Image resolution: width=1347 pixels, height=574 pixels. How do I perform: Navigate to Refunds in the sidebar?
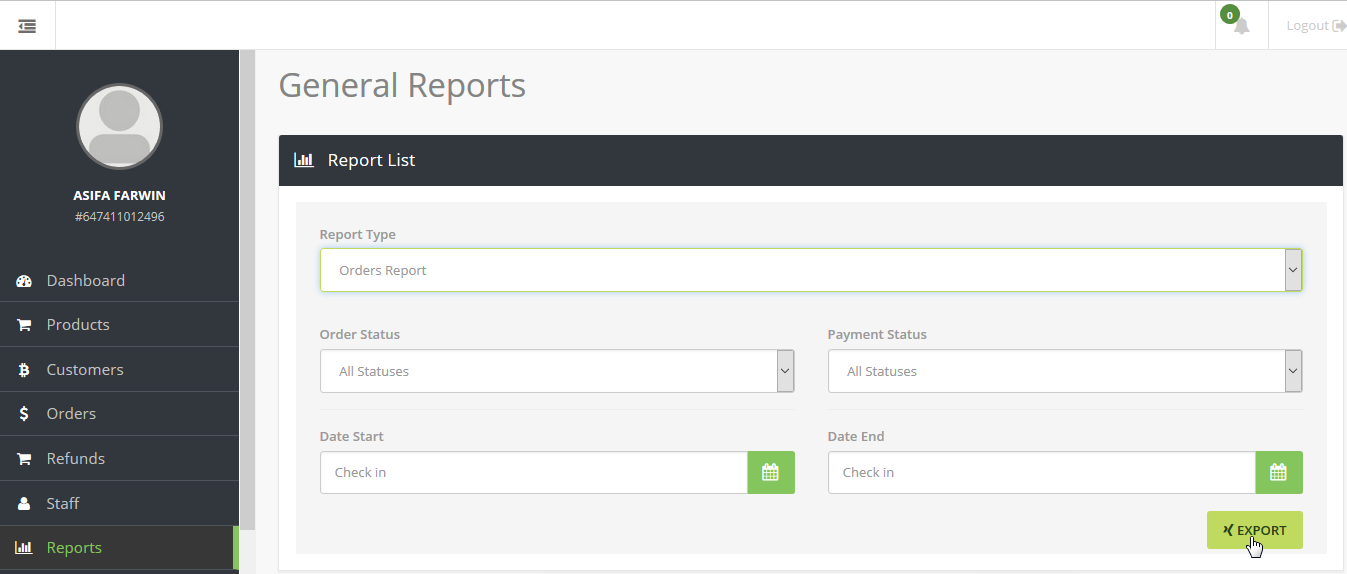pyautogui.click(x=119, y=459)
